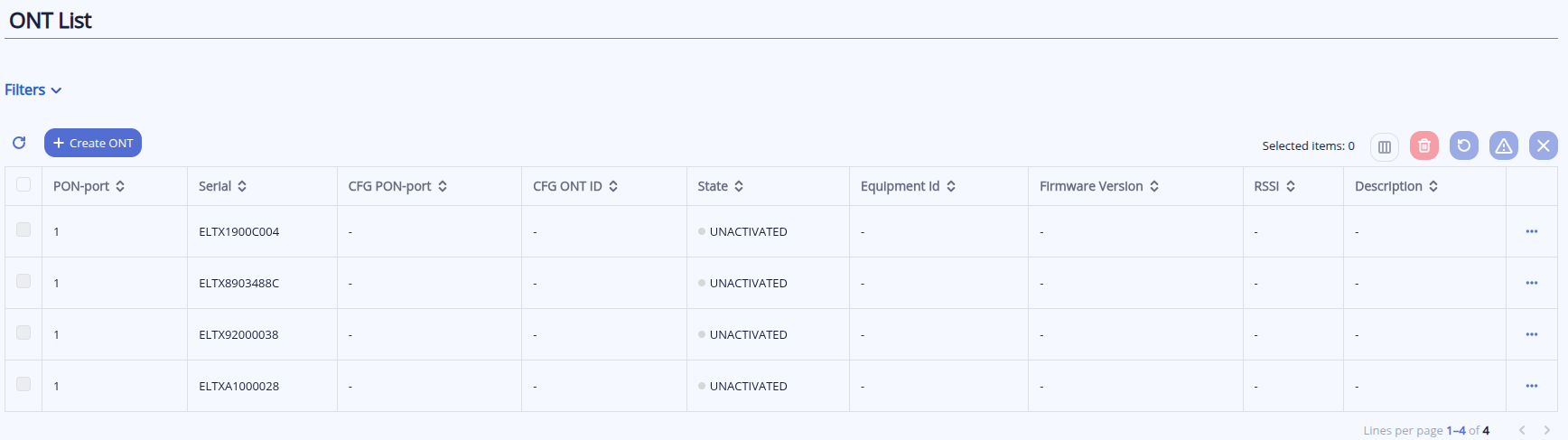This screenshot has width=1568, height=440.
Task: Click the ELTX92000038 serial cell
Action: coord(238,334)
